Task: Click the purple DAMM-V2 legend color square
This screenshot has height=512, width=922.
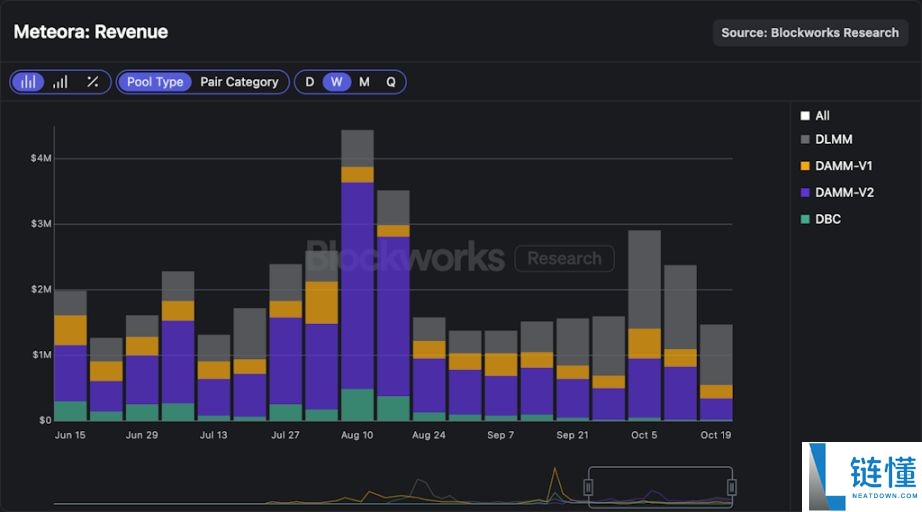Action: pyautogui.click(x=805, y=192)
